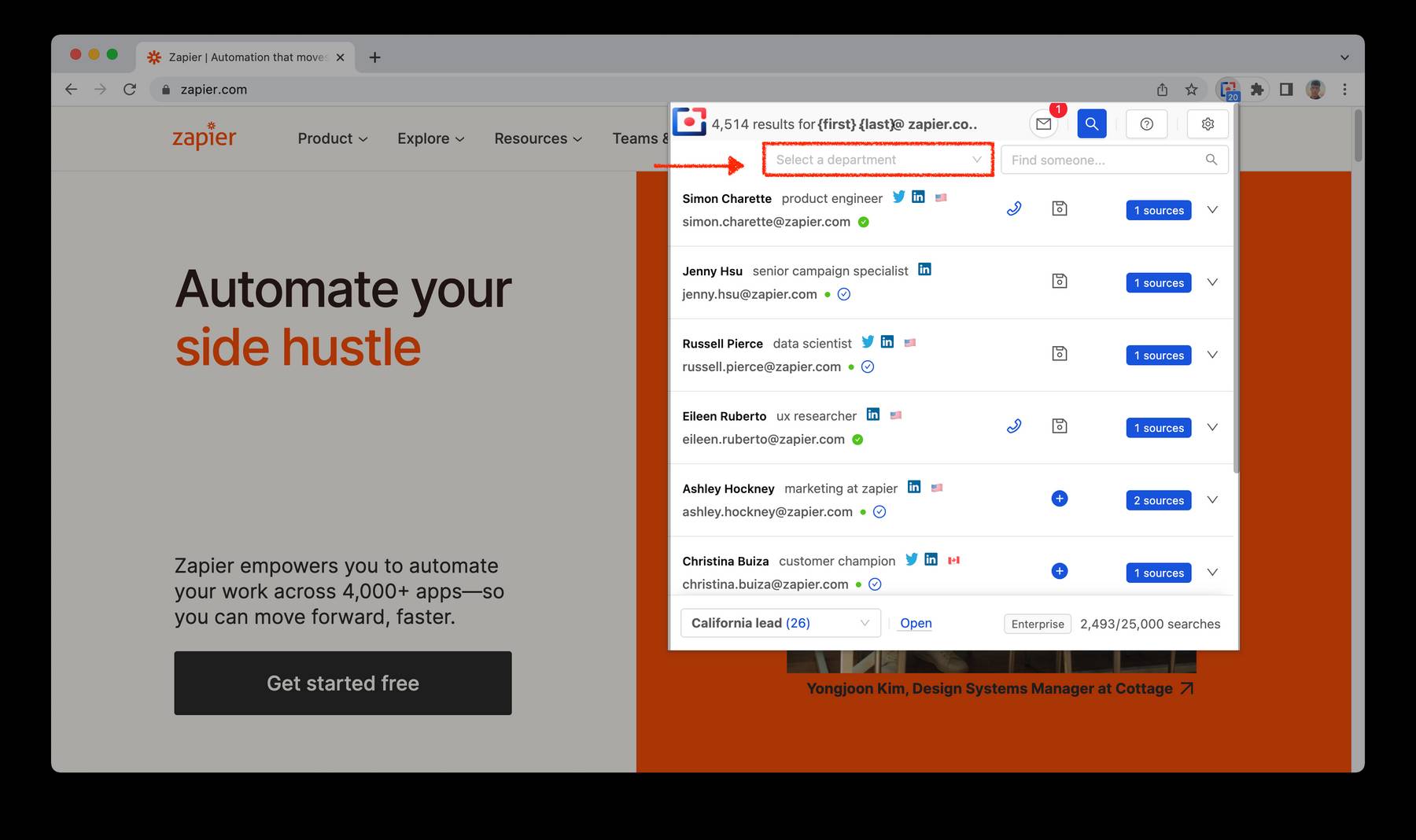
Task: Click the save icon for Eileen Ruberto
Action: 1060,426
